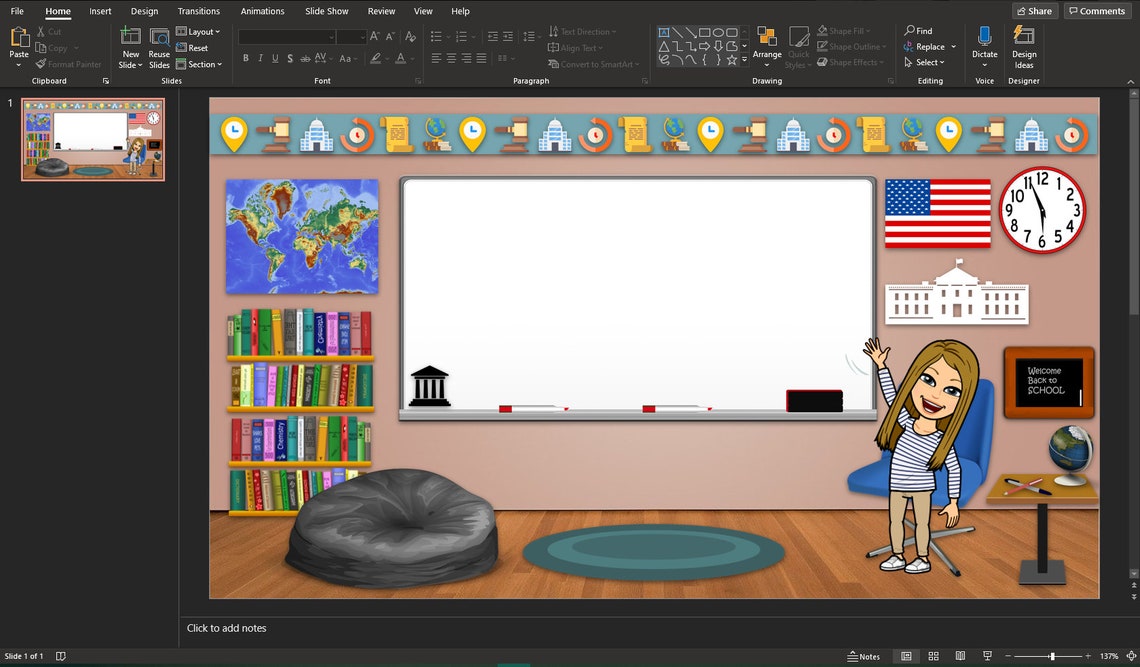1140x667 pixels.
Task: Open the Select dropdown menu
Action: (926, 61)
